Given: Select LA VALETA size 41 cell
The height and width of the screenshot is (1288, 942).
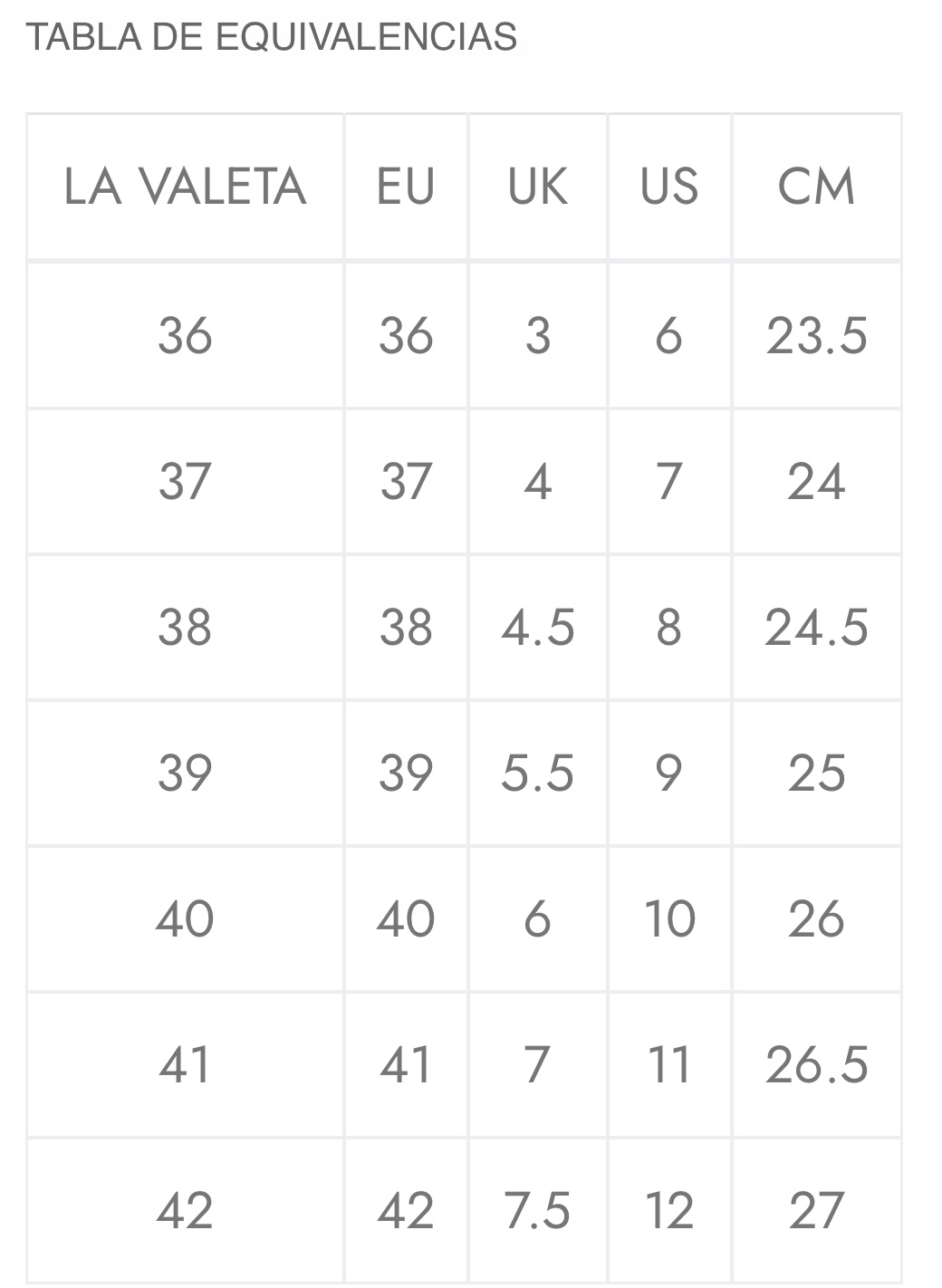Looking at the screenshot, I should [185, 1064].
